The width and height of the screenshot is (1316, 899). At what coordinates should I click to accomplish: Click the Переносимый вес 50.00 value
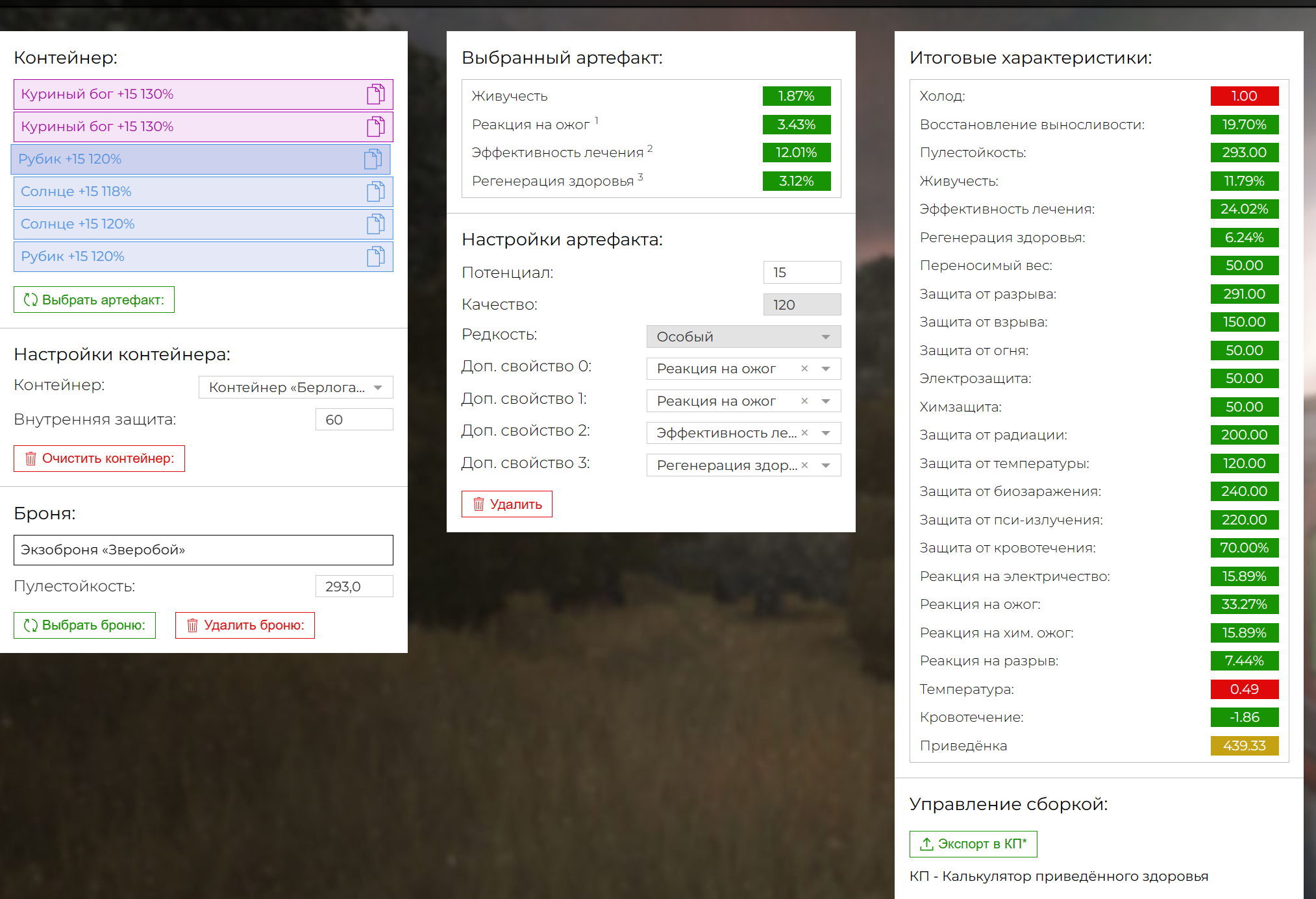[x=1245, y=265]
